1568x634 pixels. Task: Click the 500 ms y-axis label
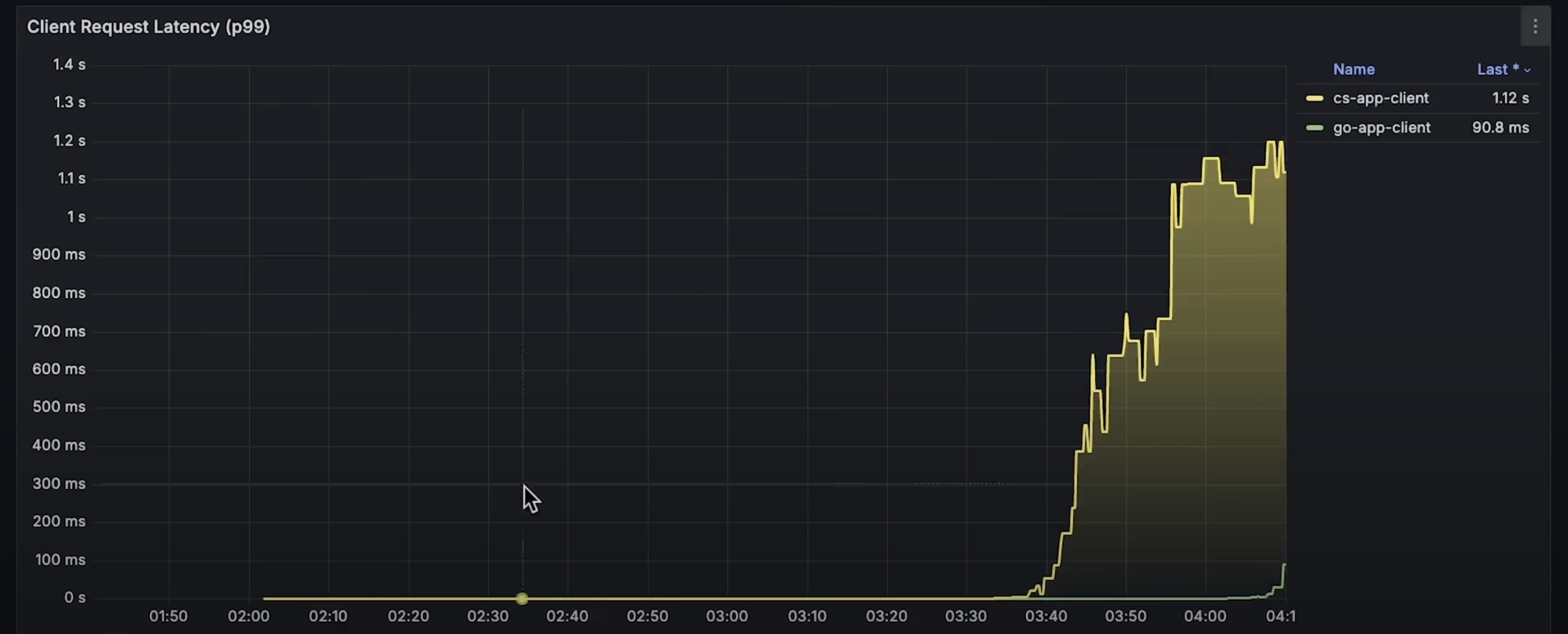59,406
